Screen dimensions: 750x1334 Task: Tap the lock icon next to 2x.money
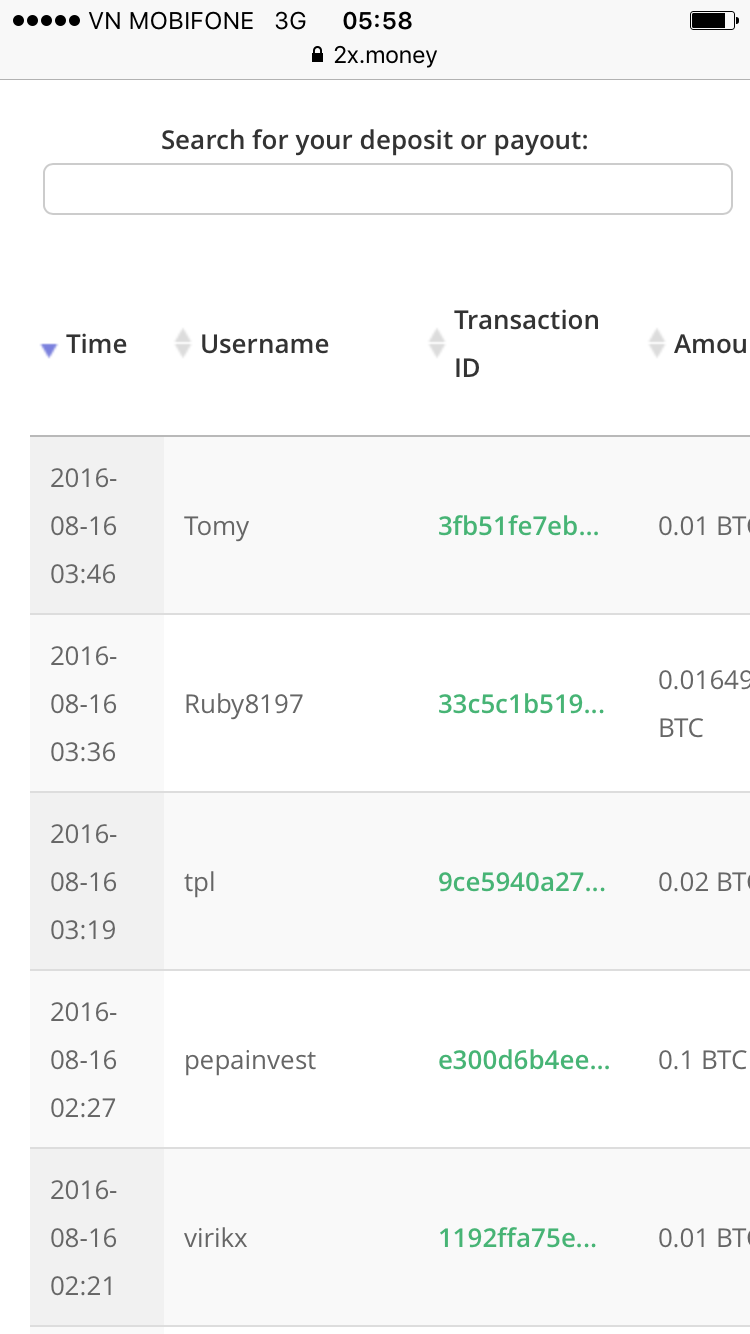(319, 55)
